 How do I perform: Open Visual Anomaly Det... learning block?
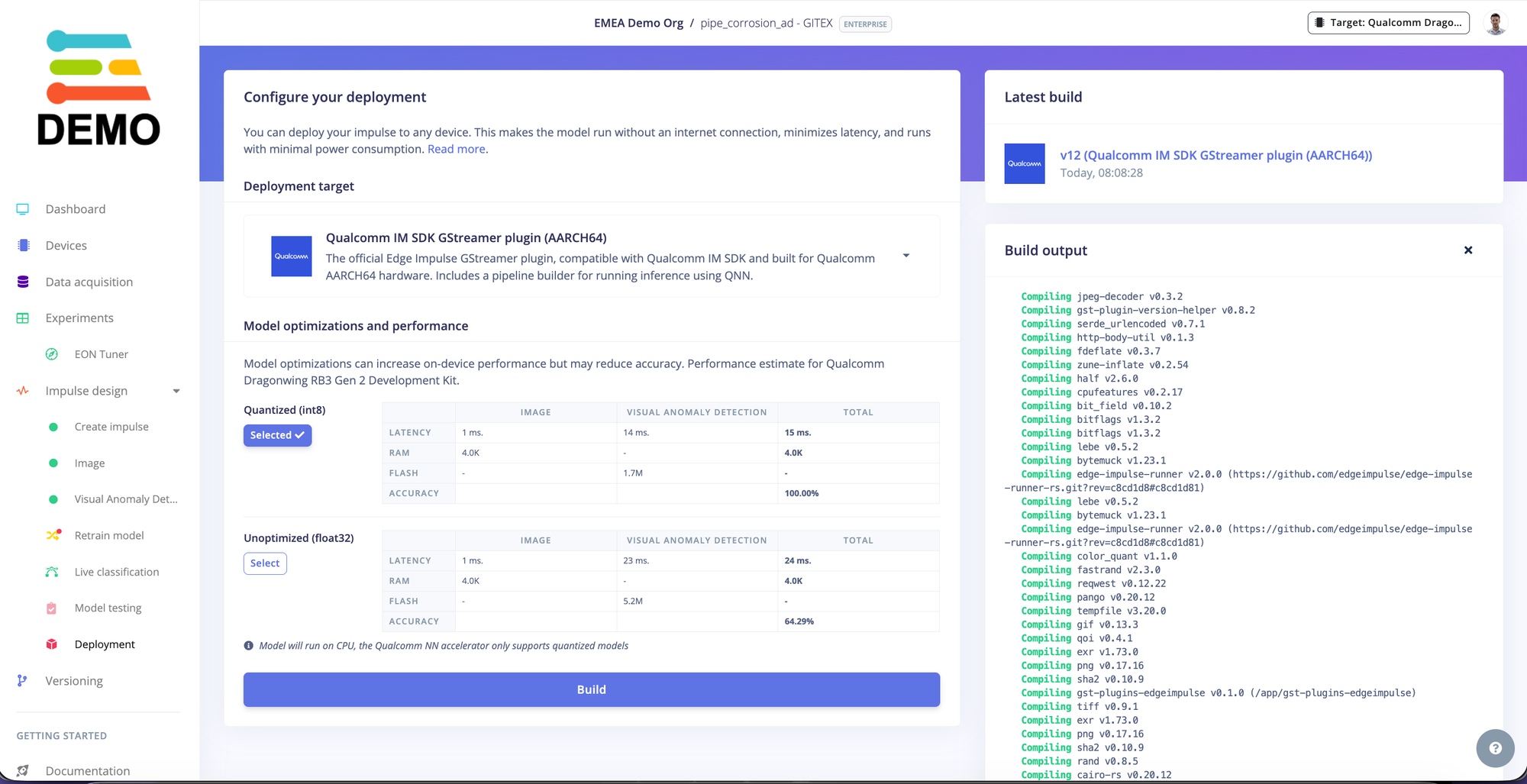pos(126,499)
